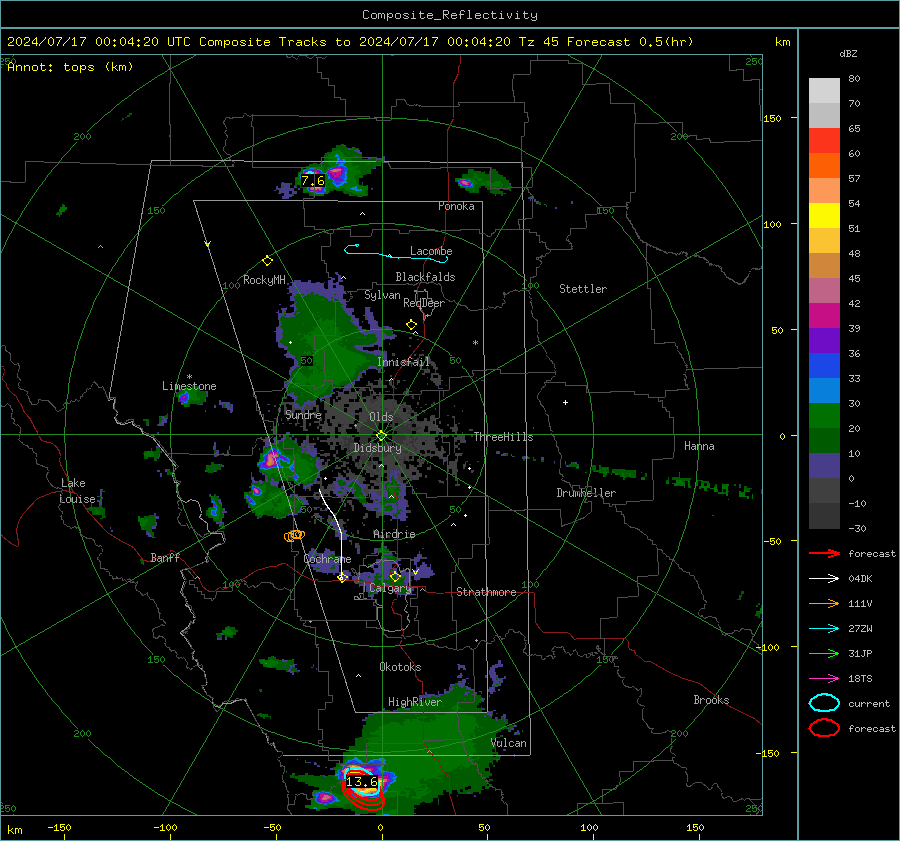This screenshot has height=841, width=900.
Task: Pick the bright green swatch in dBZ scale
Action: (824, 415)
